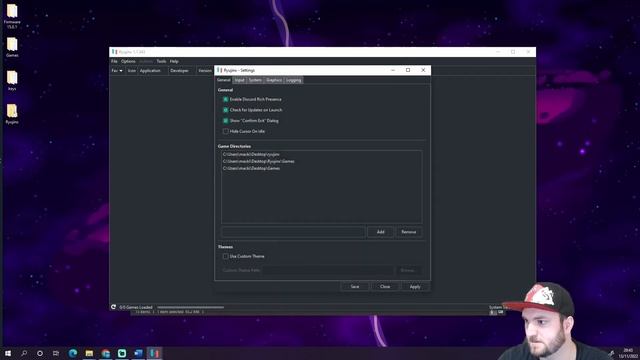Toggle Check for Updates on Launch checkbox
This screenshot has height=360, width=640.
(225, 110)
